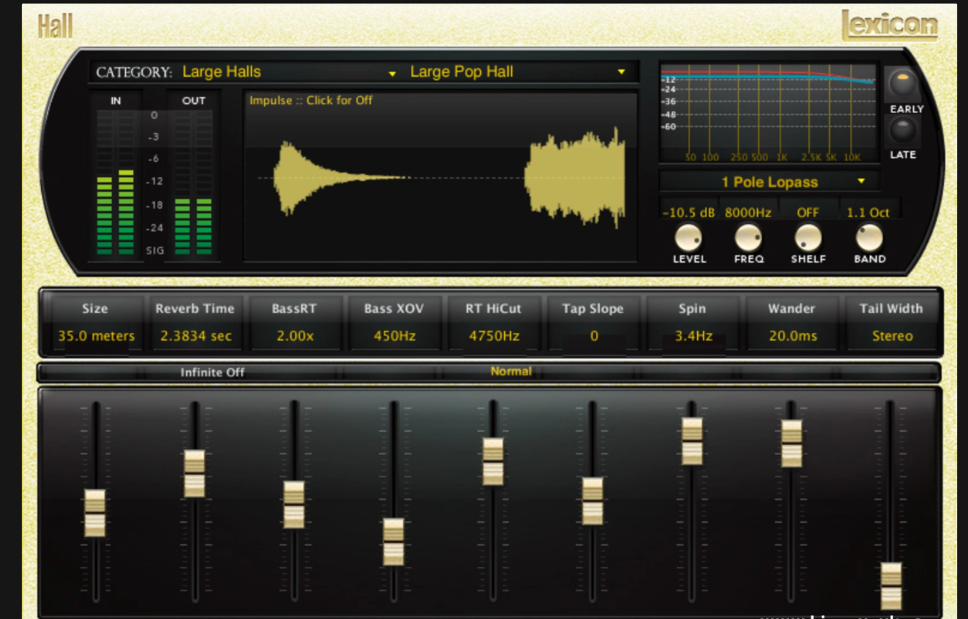Screen dimensions: 968x619
Task: Toggle the SHELF value off OFF
Action: click(807, 212)
